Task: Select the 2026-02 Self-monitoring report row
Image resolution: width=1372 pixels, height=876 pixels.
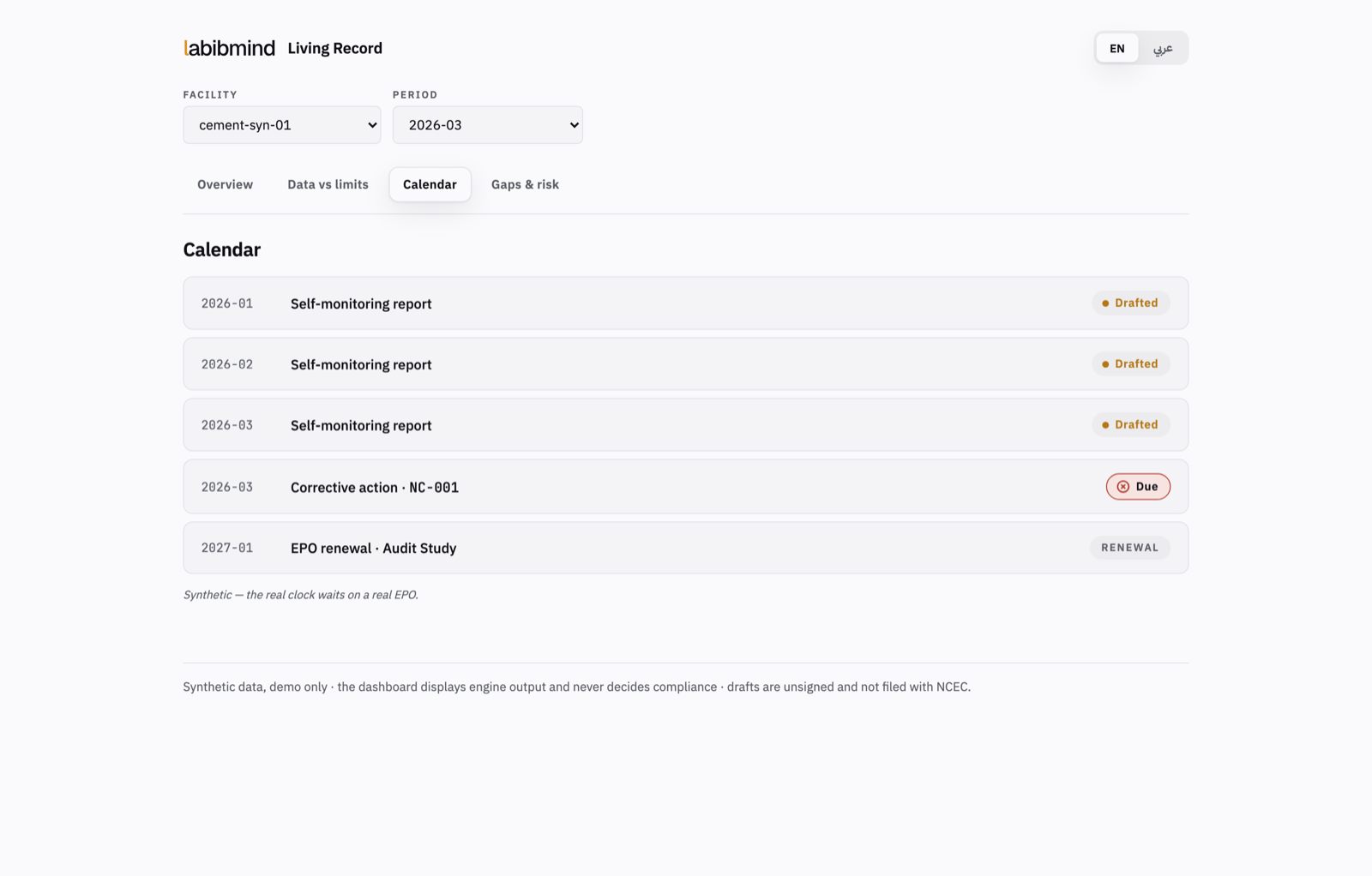Action: click(x=685, y=363)
